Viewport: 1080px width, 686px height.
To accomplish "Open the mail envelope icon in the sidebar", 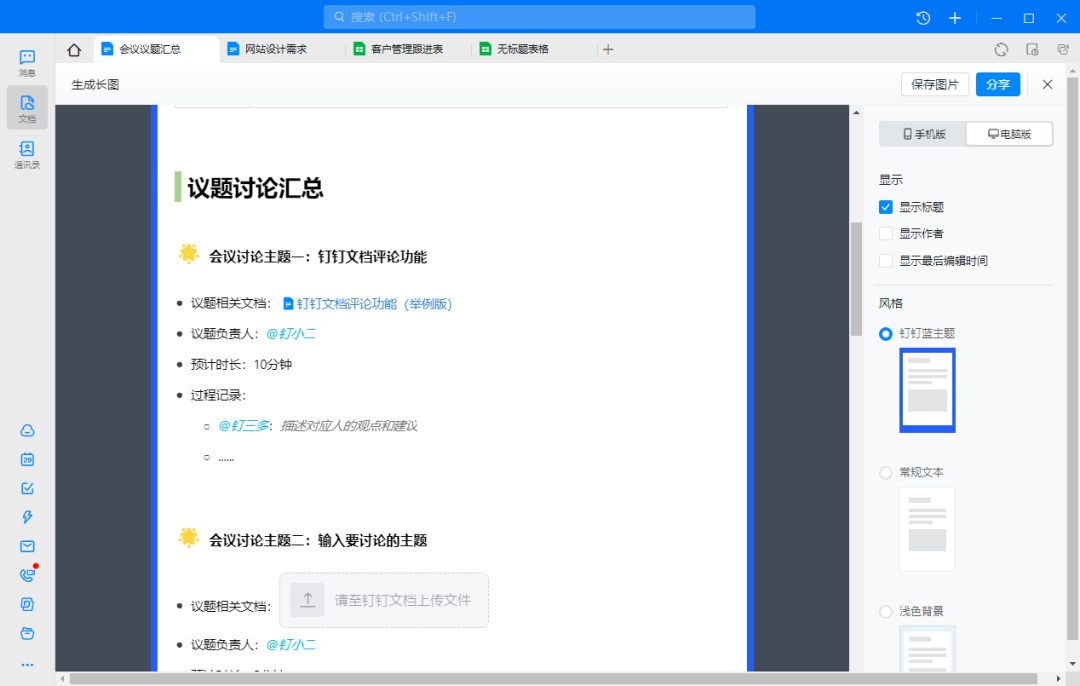I will (x=27, y=546).
